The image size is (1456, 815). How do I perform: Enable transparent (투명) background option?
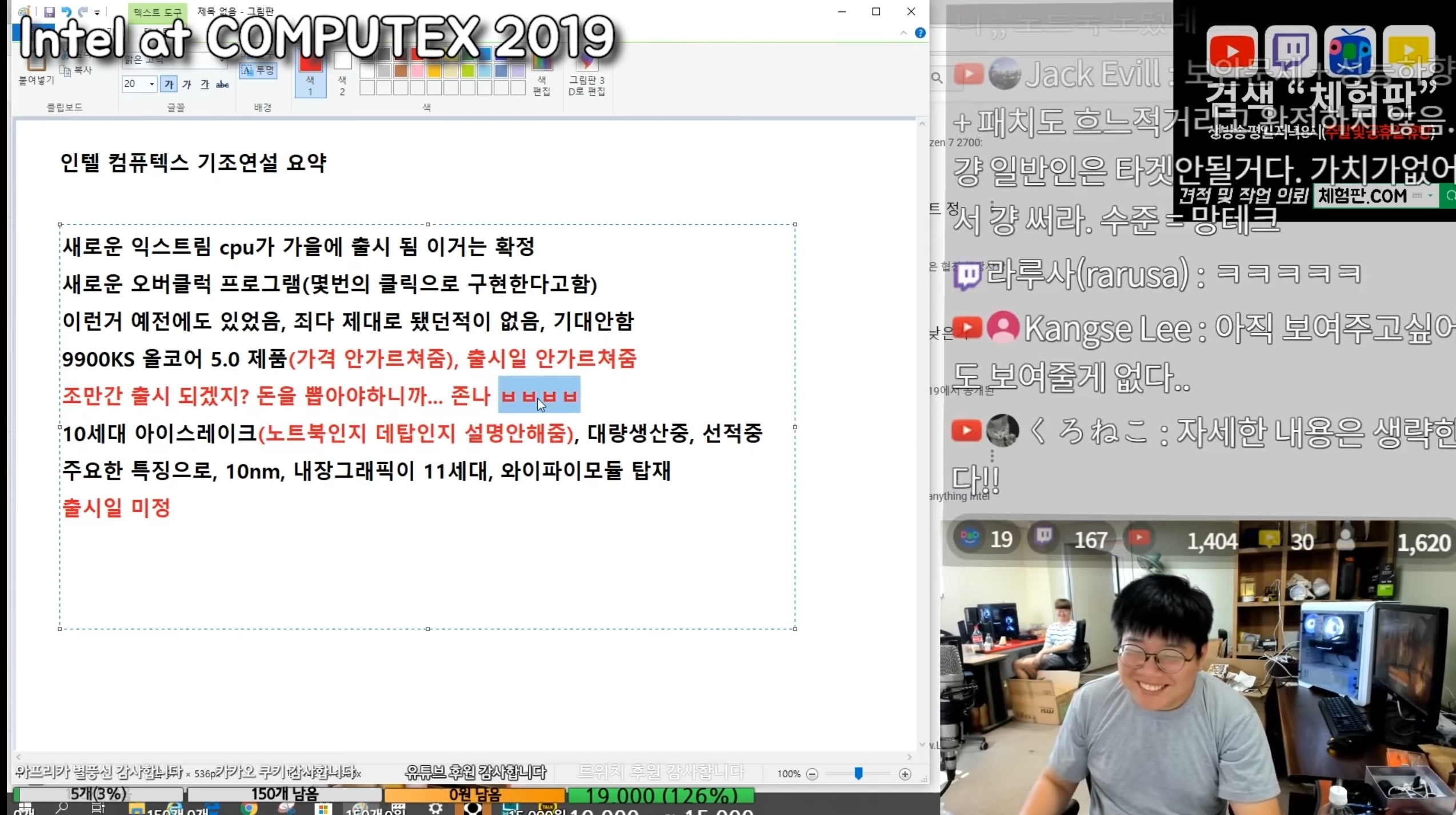tap(258, 70)
